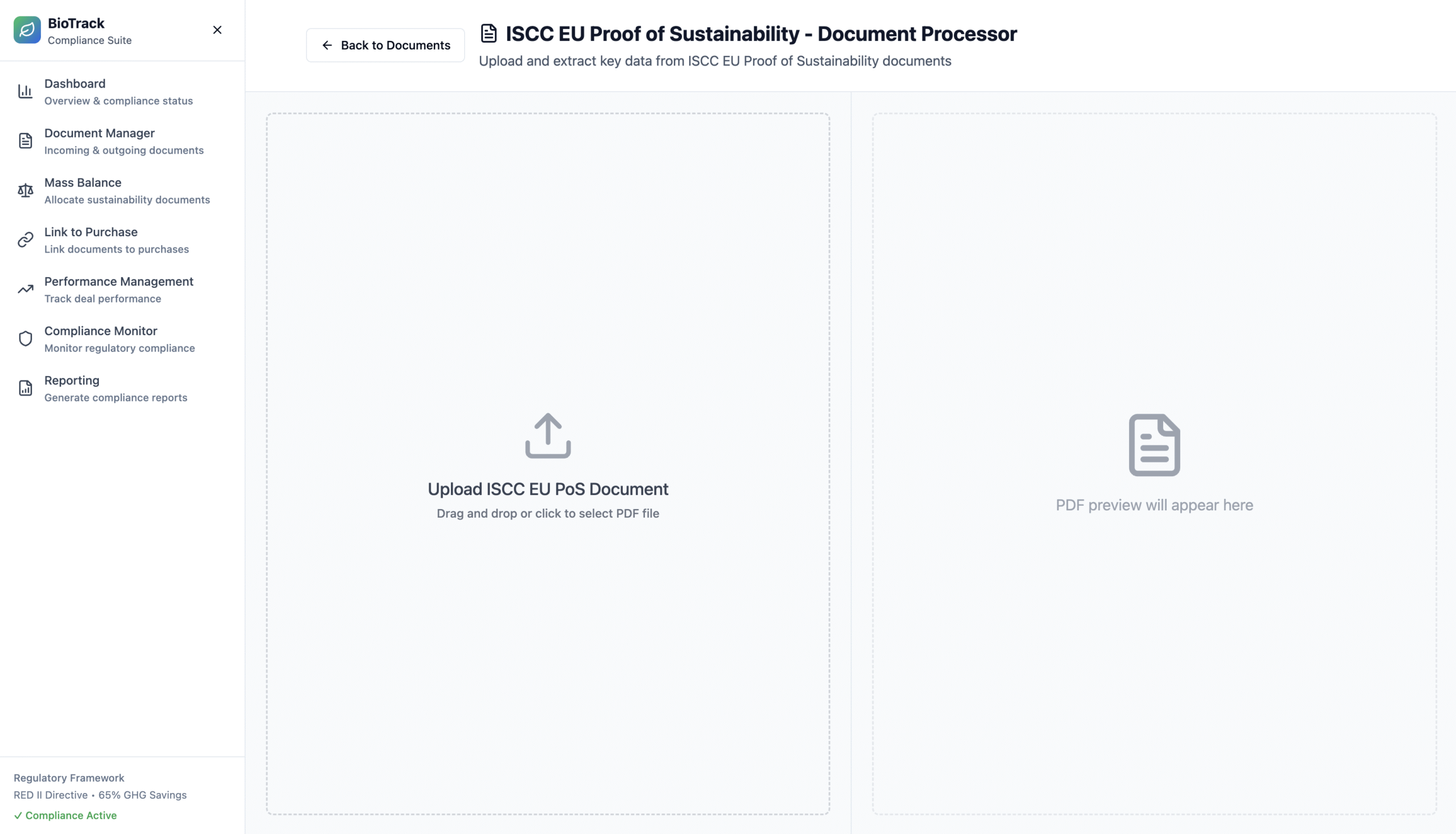Image resolution: width=1456 pixels, height=834 pixels.
Task: Click the Mass Balance scales icon
Action: coord(25,190)
